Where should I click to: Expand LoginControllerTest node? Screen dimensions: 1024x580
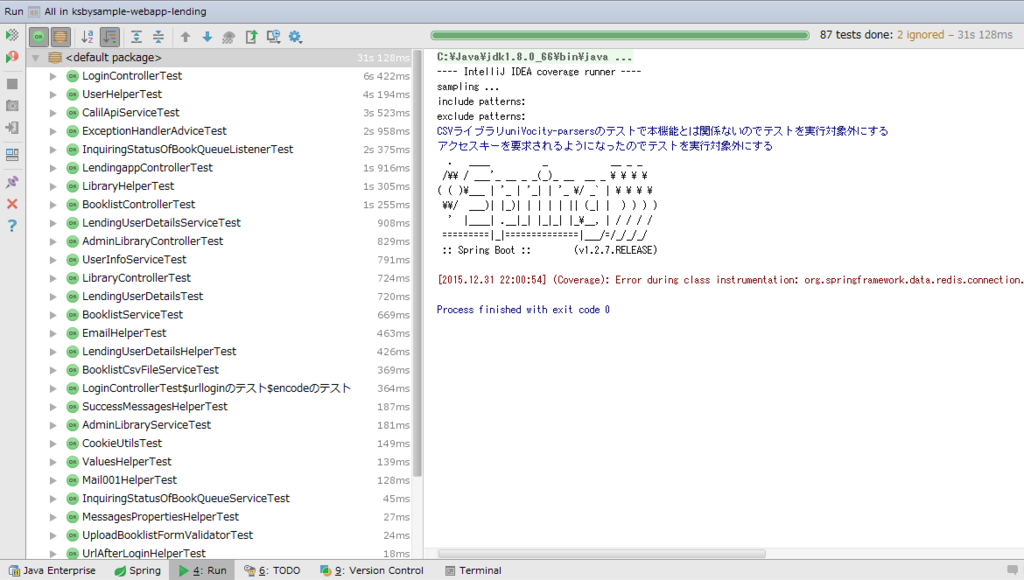click(53, 76)
